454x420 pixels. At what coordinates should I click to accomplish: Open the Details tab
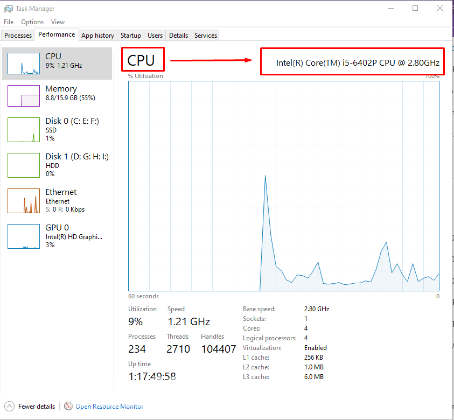[x=178, y=35]
